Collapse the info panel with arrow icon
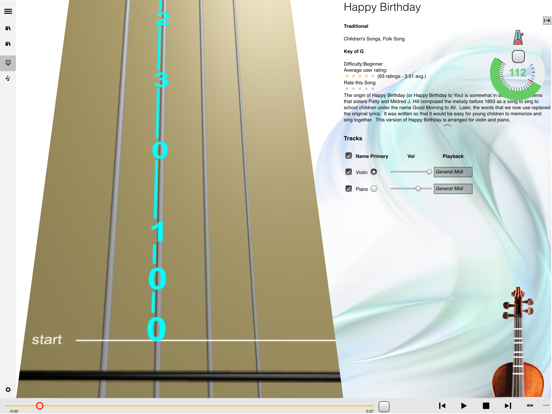 546,21
